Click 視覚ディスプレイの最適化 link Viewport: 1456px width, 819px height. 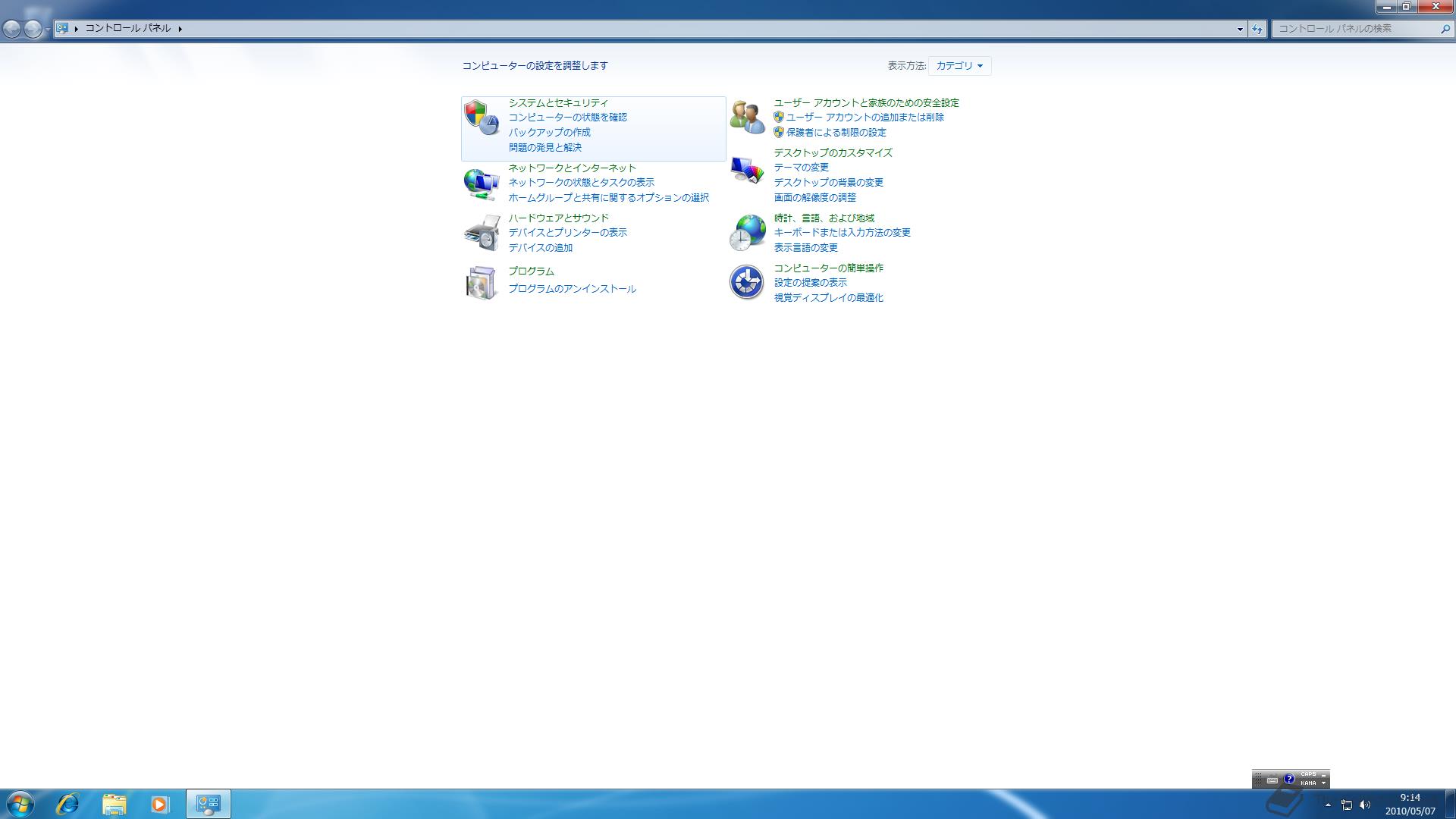(x=828, y=297)
